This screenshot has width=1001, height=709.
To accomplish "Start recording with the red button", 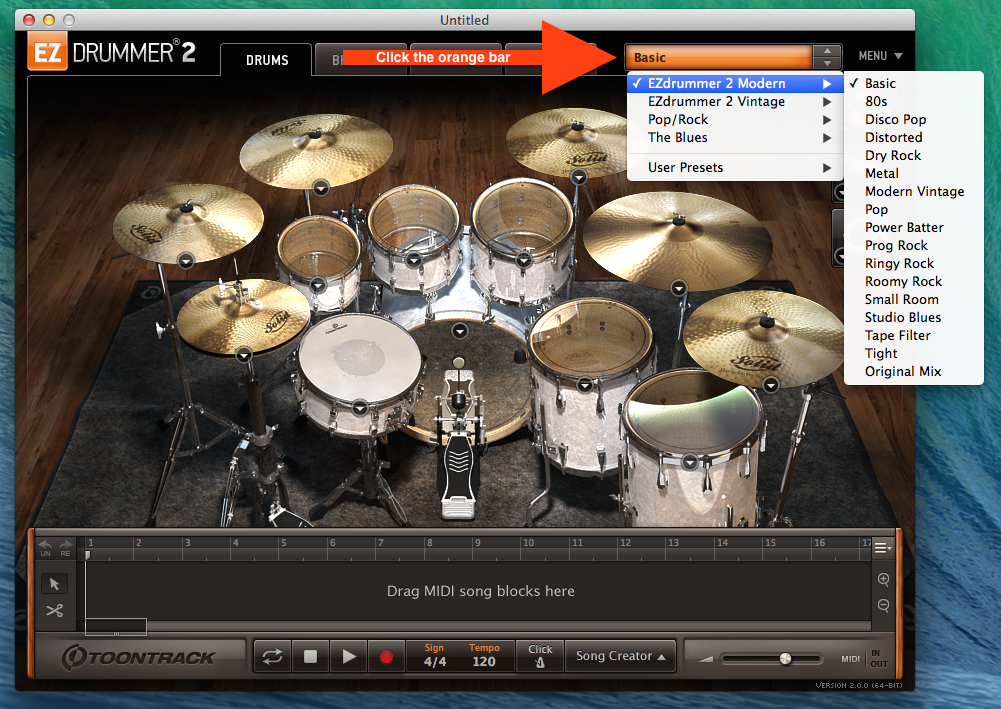I will click(x=386, y=657).
